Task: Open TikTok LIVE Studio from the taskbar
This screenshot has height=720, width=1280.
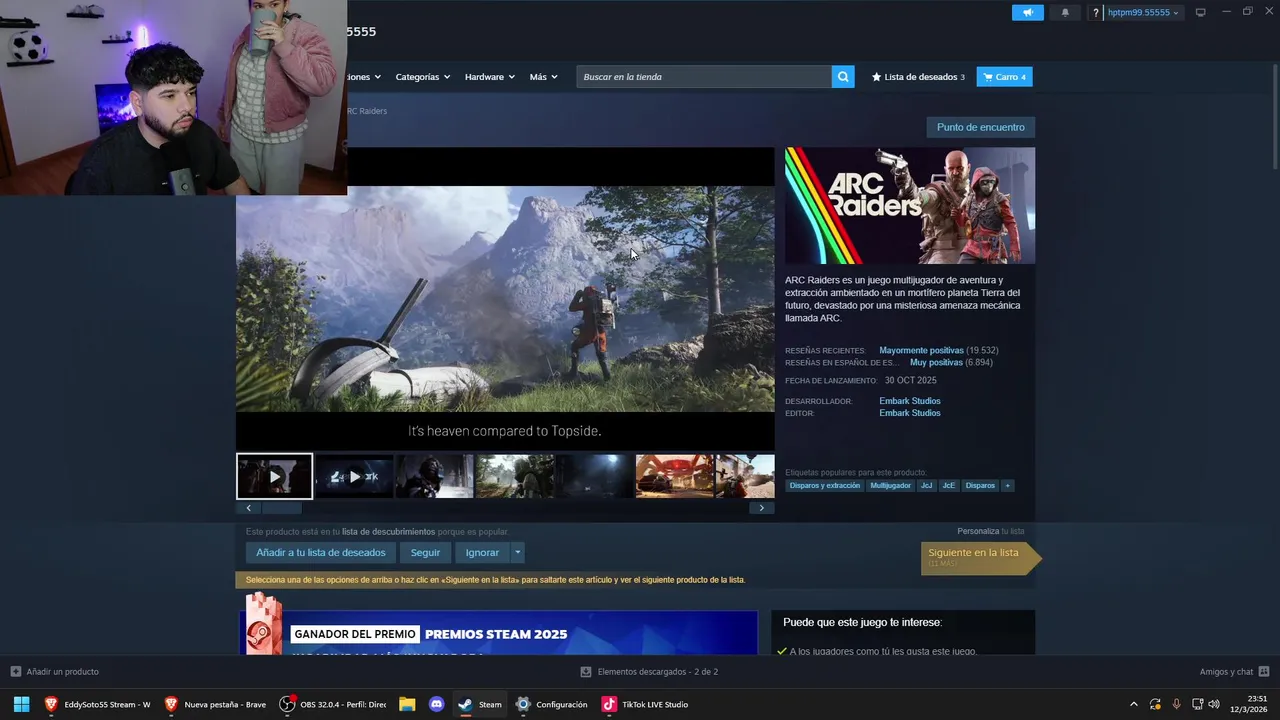Action: pos(645,704)
